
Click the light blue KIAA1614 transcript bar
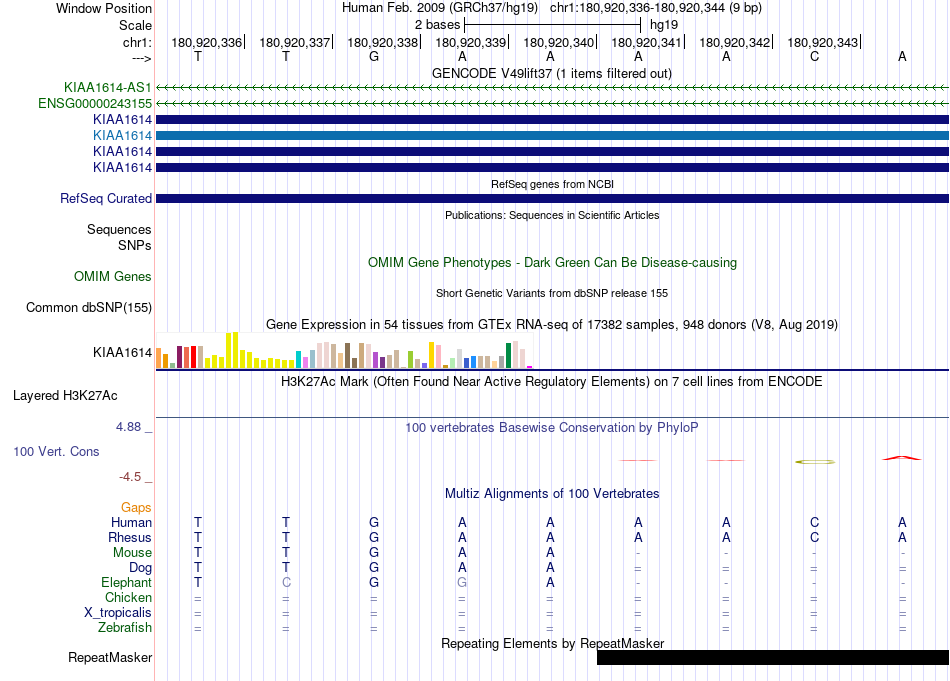553,136
